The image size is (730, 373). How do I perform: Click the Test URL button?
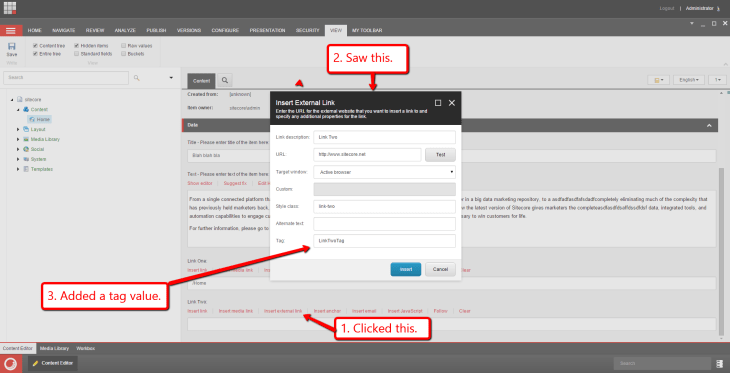pyautogui.click(x=440, y=155)
